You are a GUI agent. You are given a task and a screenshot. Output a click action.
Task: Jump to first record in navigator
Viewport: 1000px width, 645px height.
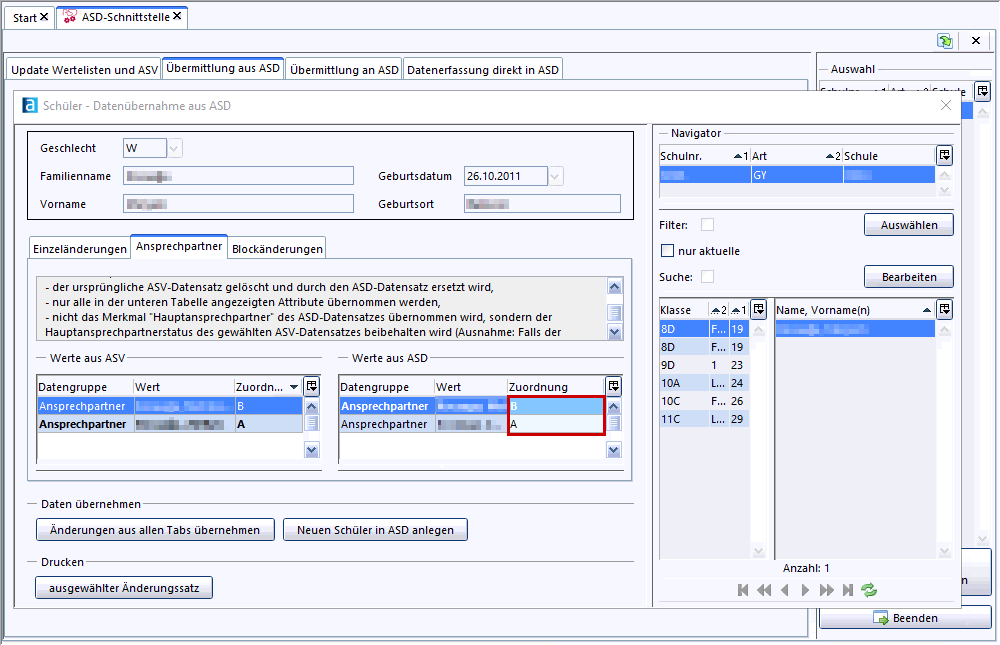pos(743,590)
